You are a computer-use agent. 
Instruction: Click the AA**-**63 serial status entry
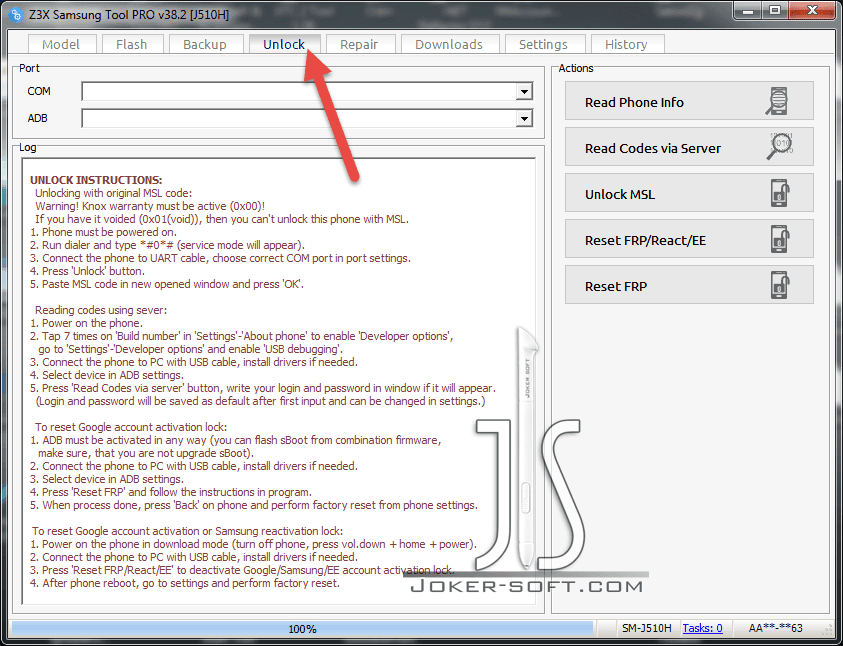tap(775, 628)
